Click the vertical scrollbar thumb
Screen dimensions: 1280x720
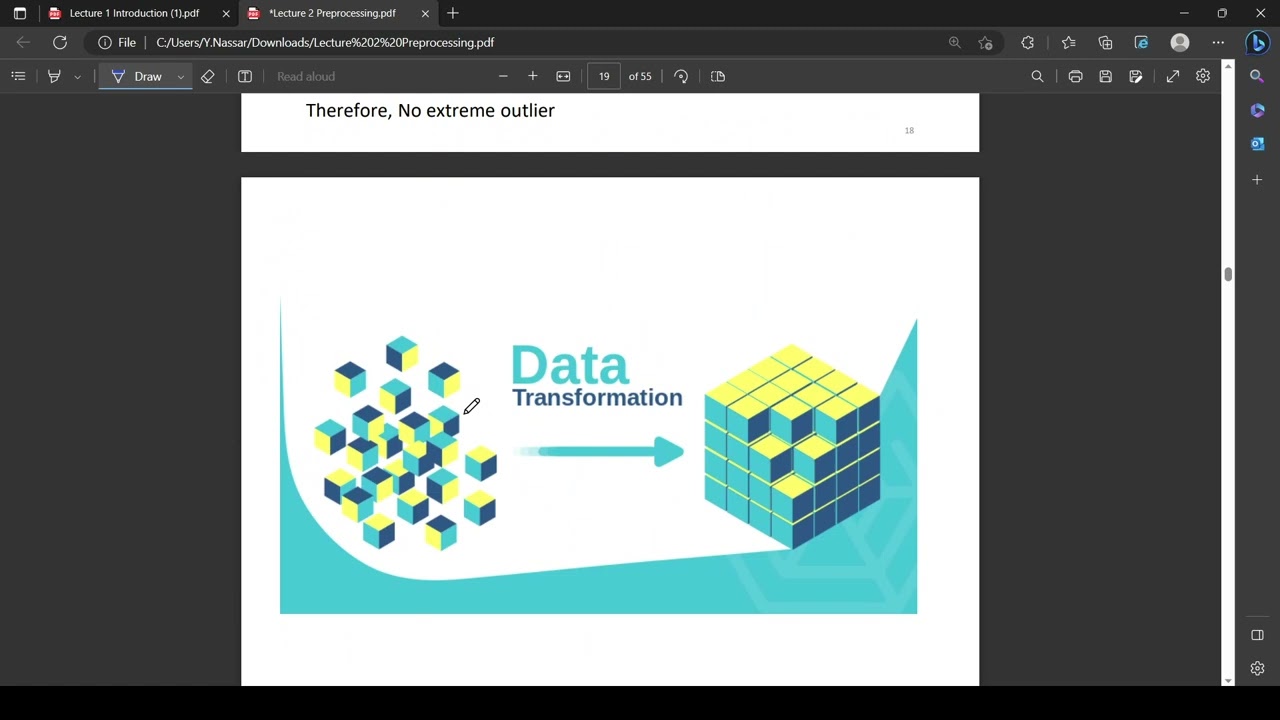[1228, 275]
